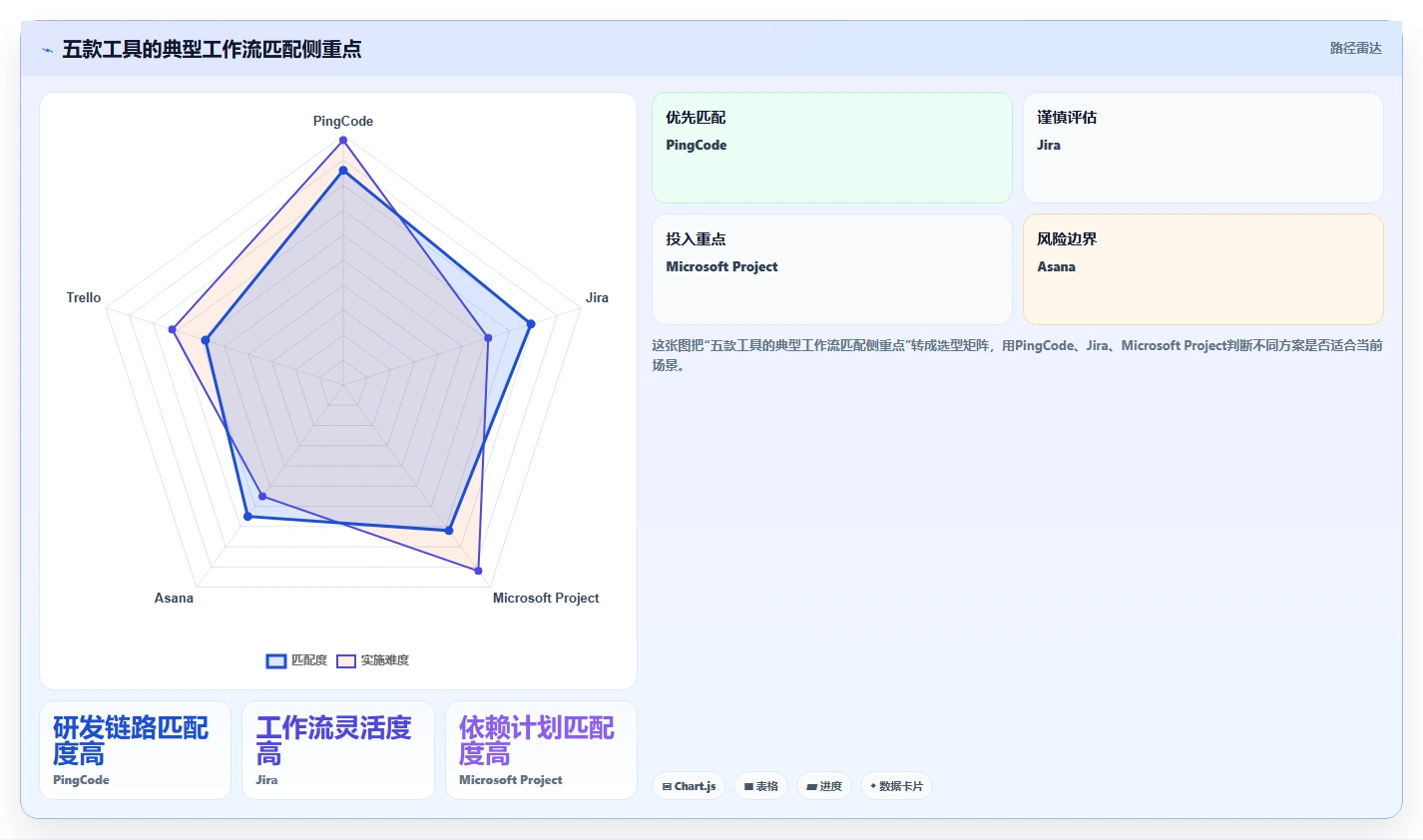
Task: Open the 投入重点 Microsoft Project card
Action: pos(832,269)
